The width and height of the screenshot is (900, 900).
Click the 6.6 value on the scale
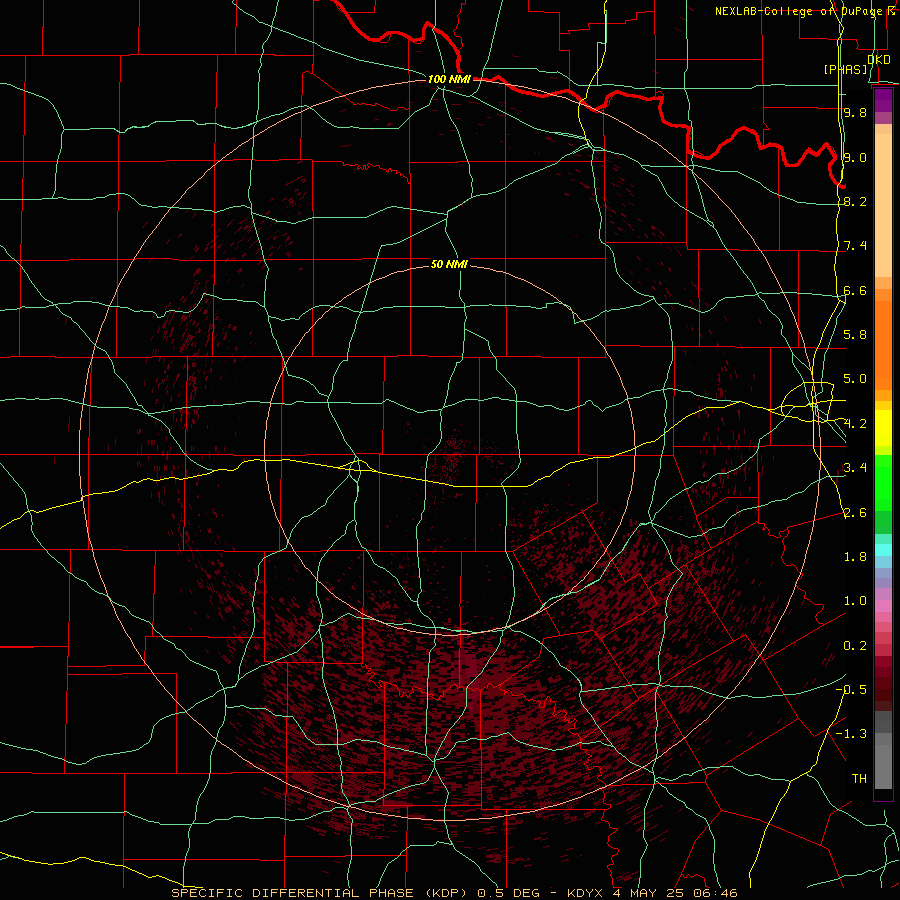(855, 290)
